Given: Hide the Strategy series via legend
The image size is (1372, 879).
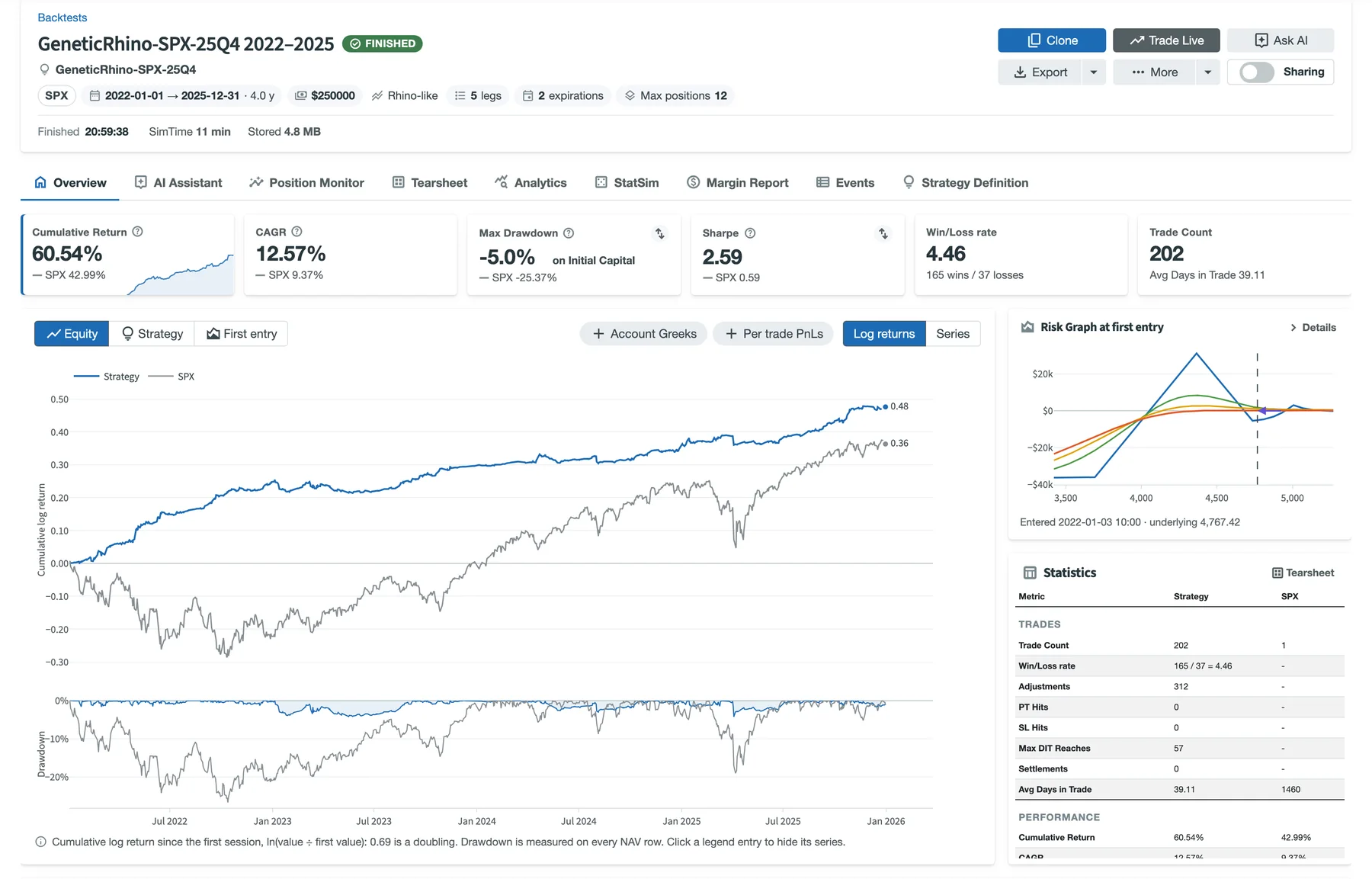Looking at the screenshot, I should tap(107, 377).
